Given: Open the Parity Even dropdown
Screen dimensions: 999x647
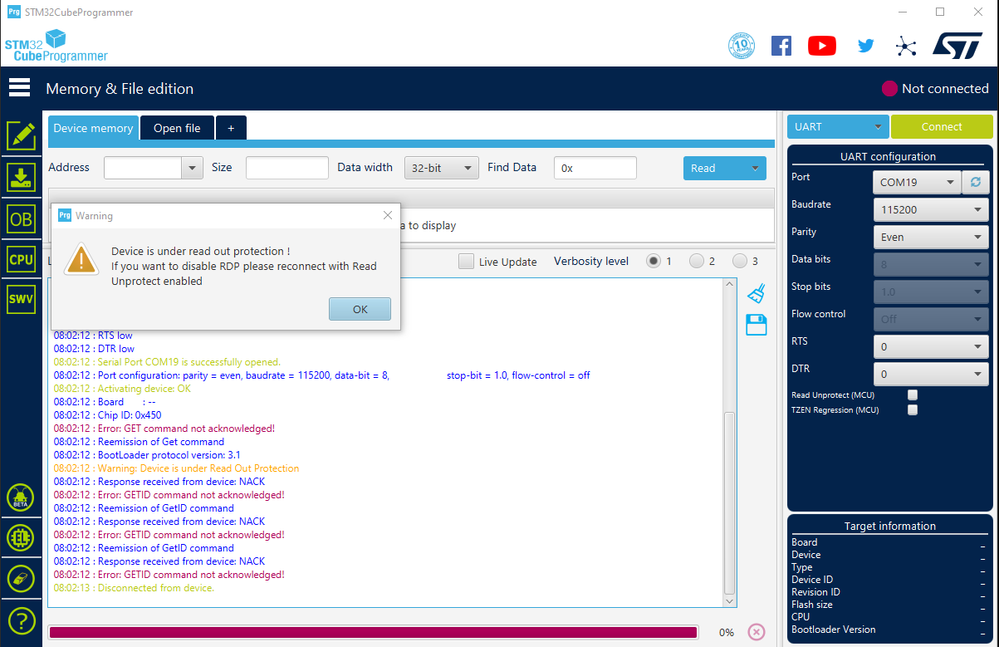Looking at the screenshot, I should click(x=931, y=237).
